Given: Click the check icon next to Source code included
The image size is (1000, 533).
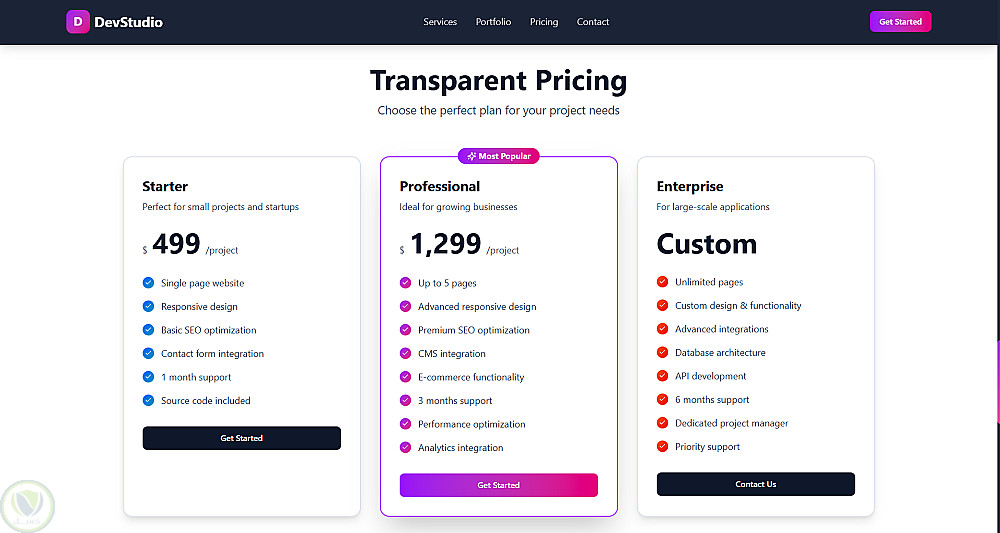Looking at the screenshot, I should click(x=148, y=400).
